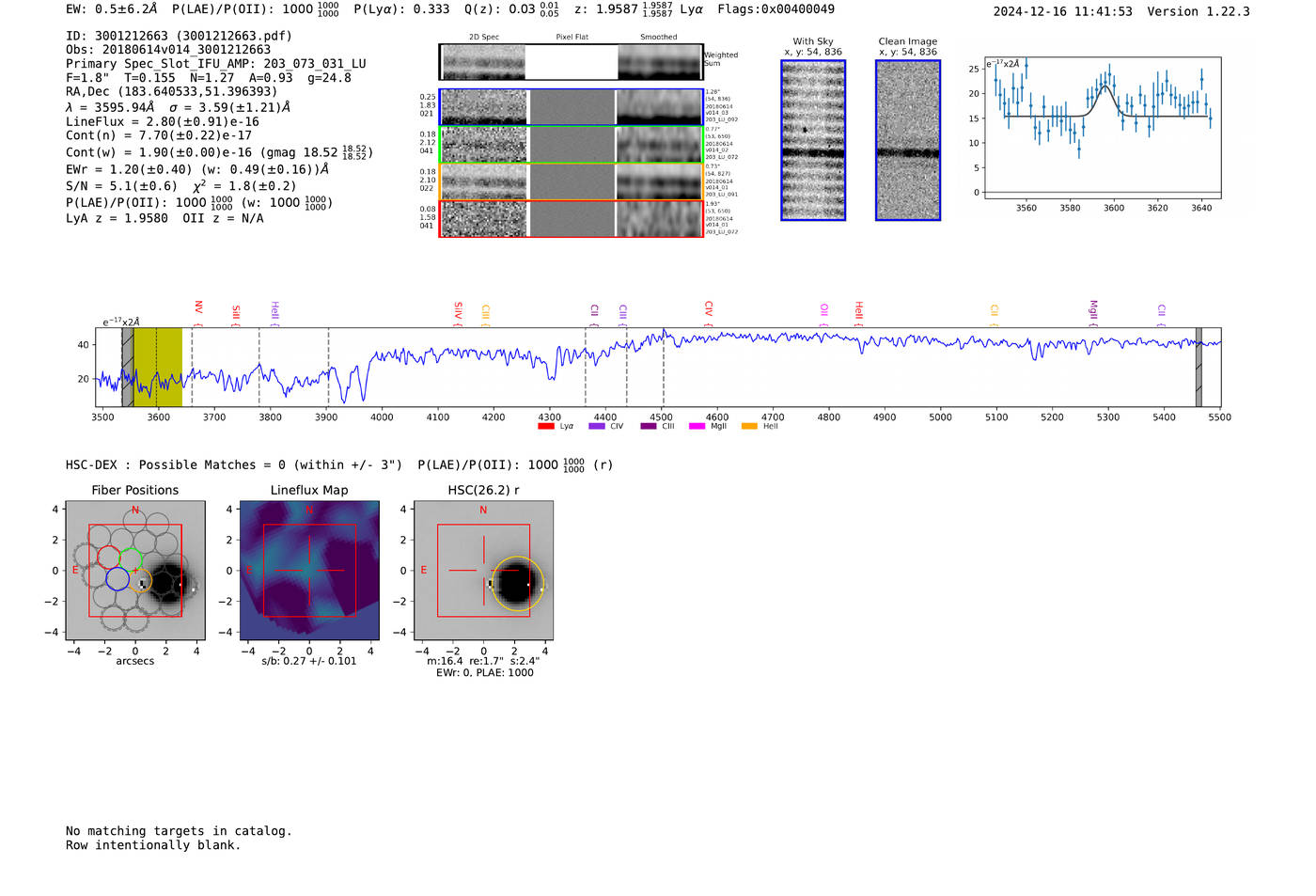Click 'No matching targets in catalog.' text
The height and width of the screenshot is (896, 1316).
tap(179, 831)
